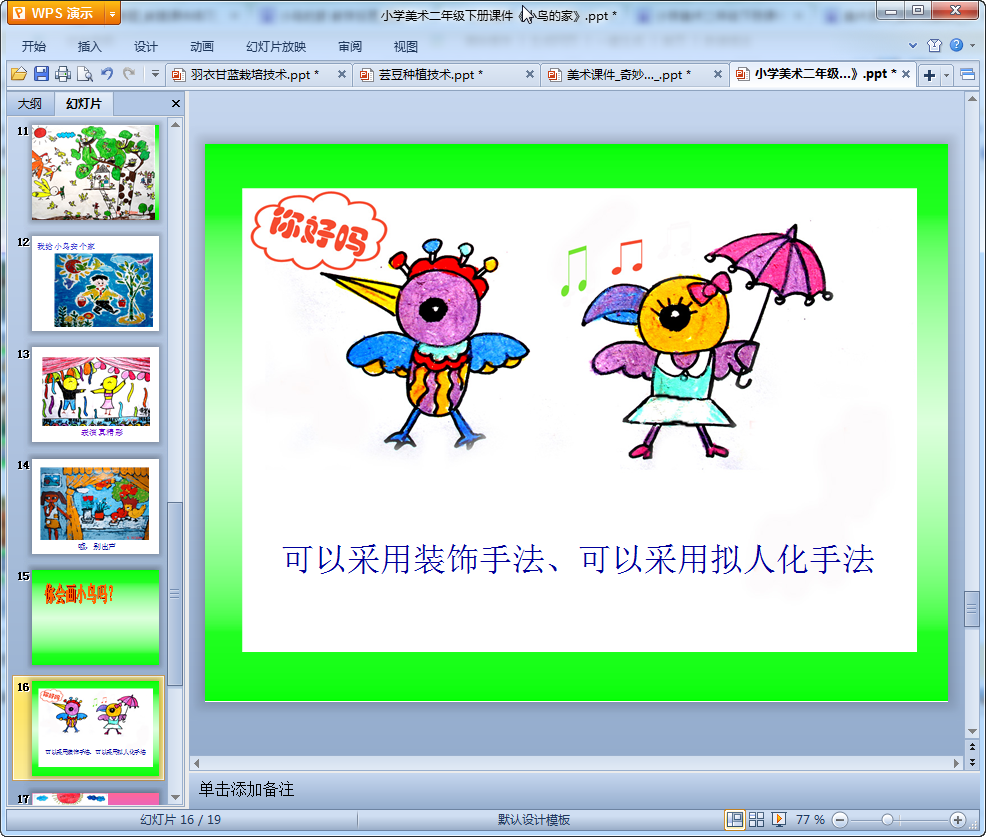
Task: Click the zoom slider handle
Action: [x=887, y=820]
